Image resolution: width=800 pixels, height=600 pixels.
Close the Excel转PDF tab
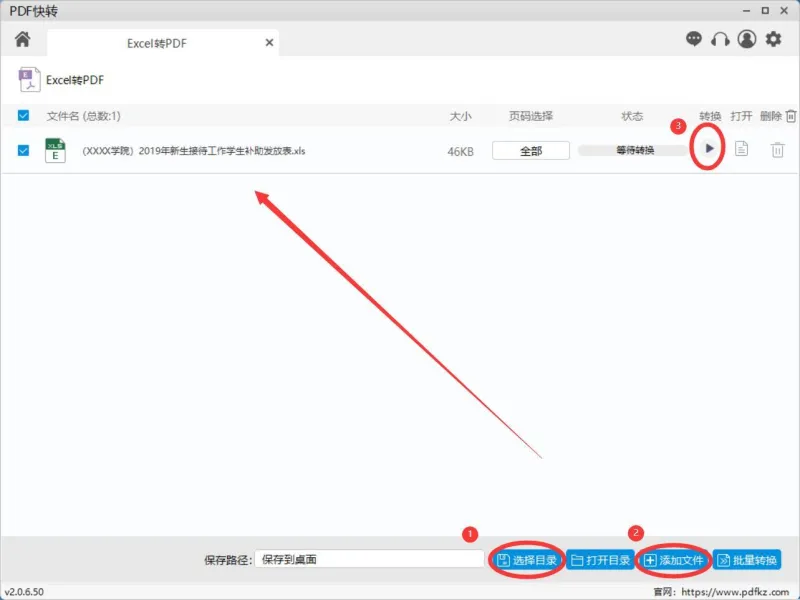(269, 43)
